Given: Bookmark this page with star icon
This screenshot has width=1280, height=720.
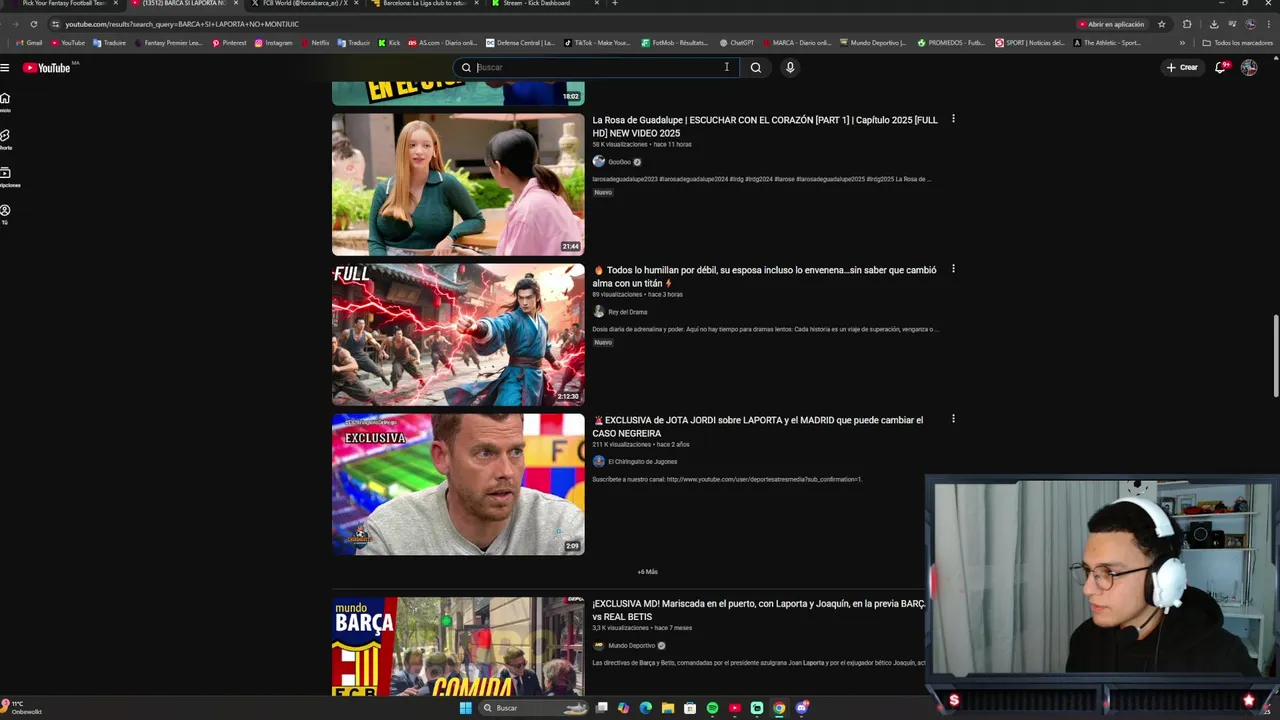Looking at the screenshot, I should pos(1162,24).
